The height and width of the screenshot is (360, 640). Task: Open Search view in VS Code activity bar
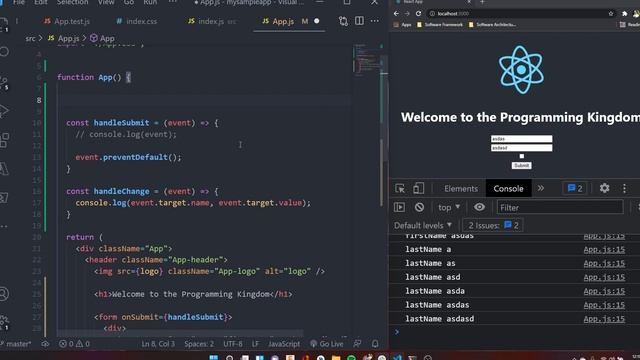[4, 52]
